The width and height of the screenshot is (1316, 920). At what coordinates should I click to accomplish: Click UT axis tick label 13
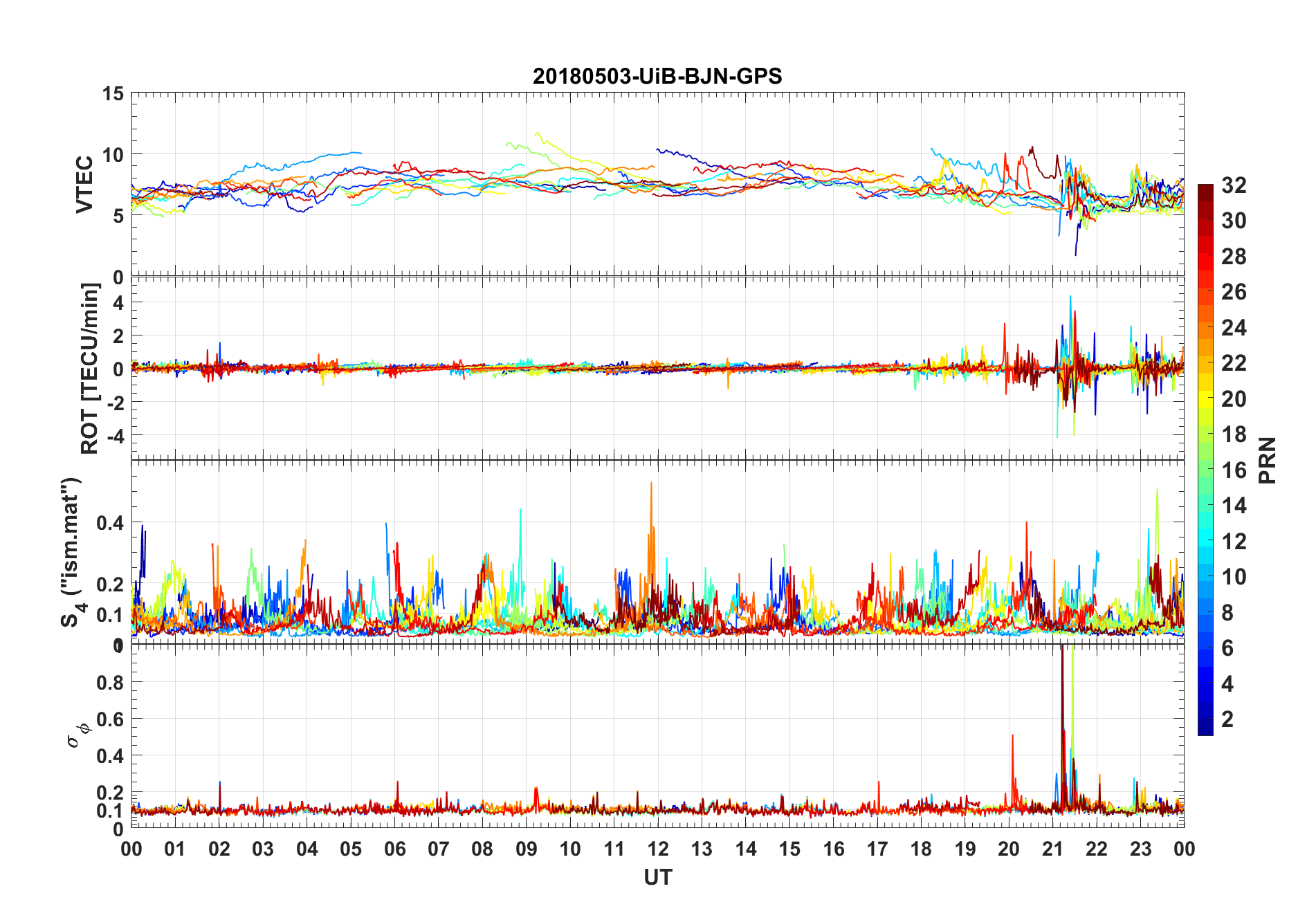(702, 849)
